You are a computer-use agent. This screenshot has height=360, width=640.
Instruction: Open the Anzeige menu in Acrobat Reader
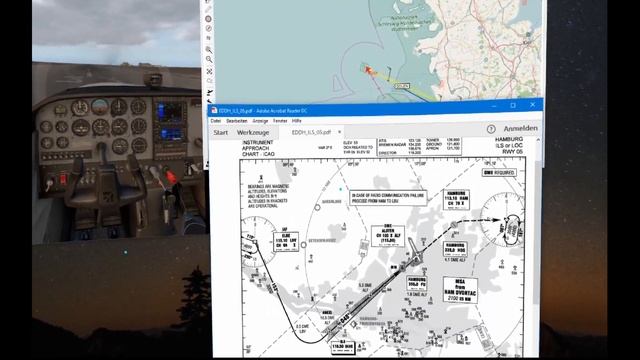click(260, 121)
